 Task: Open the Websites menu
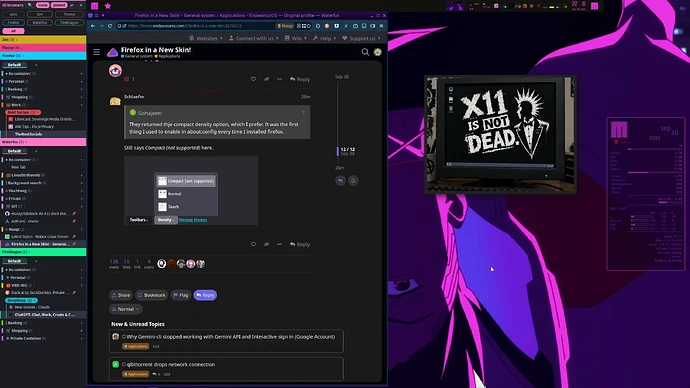coord(206,38)
